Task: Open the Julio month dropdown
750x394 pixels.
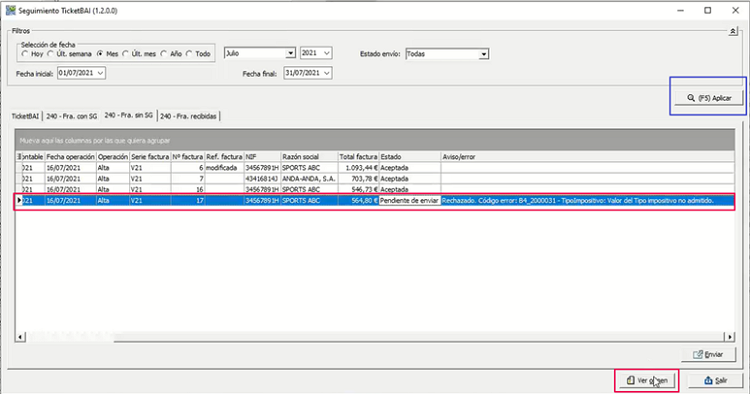Action: click(x=290, y=53)
